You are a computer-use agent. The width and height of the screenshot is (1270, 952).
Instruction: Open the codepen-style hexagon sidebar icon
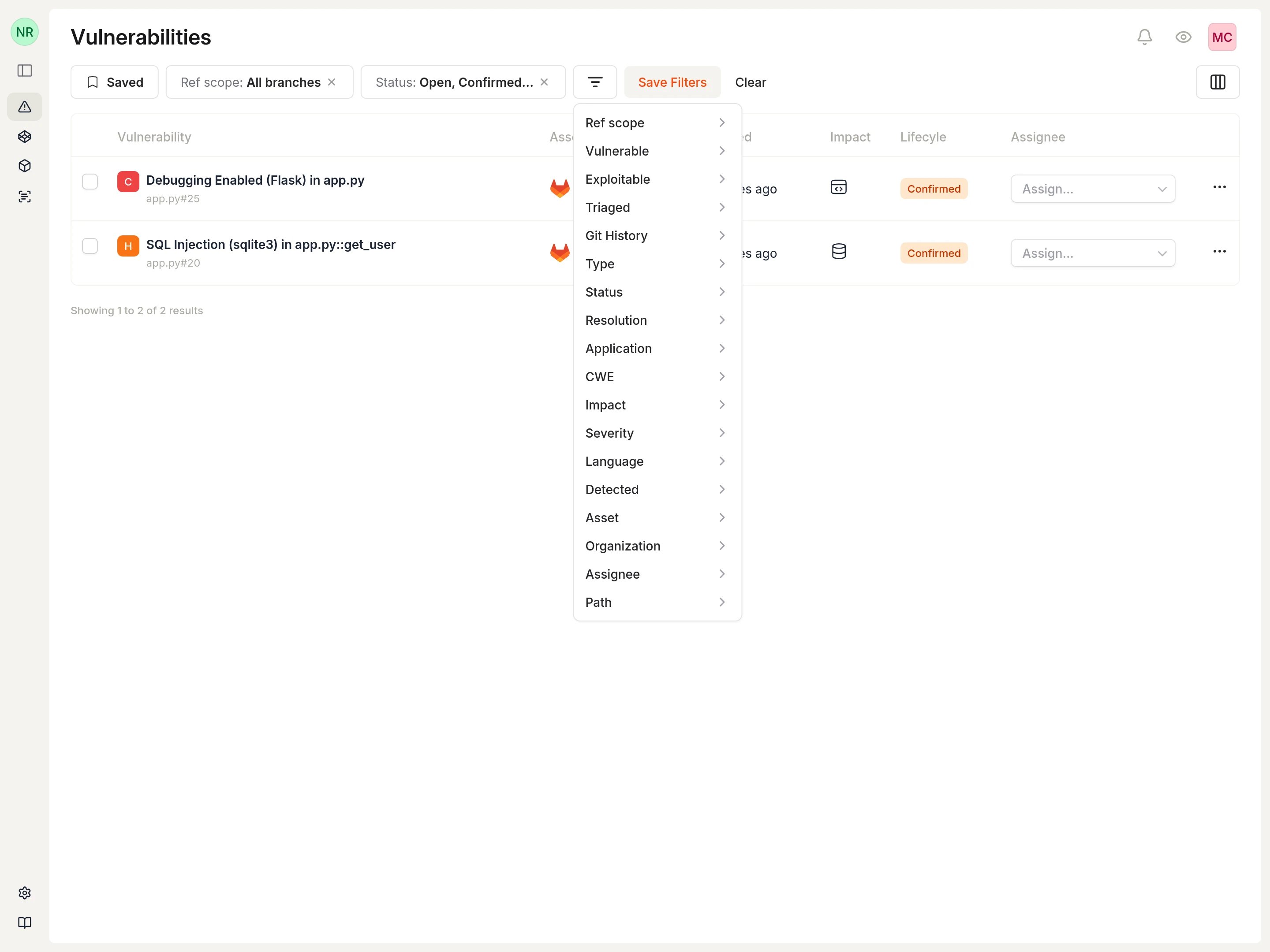(25, 137)
